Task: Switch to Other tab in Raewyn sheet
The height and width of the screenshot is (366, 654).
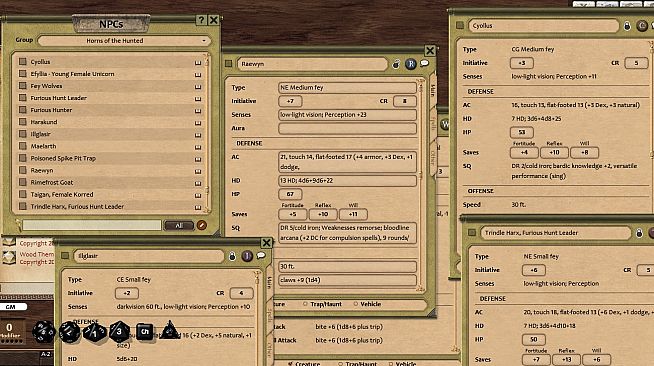Action: point(433,158)
